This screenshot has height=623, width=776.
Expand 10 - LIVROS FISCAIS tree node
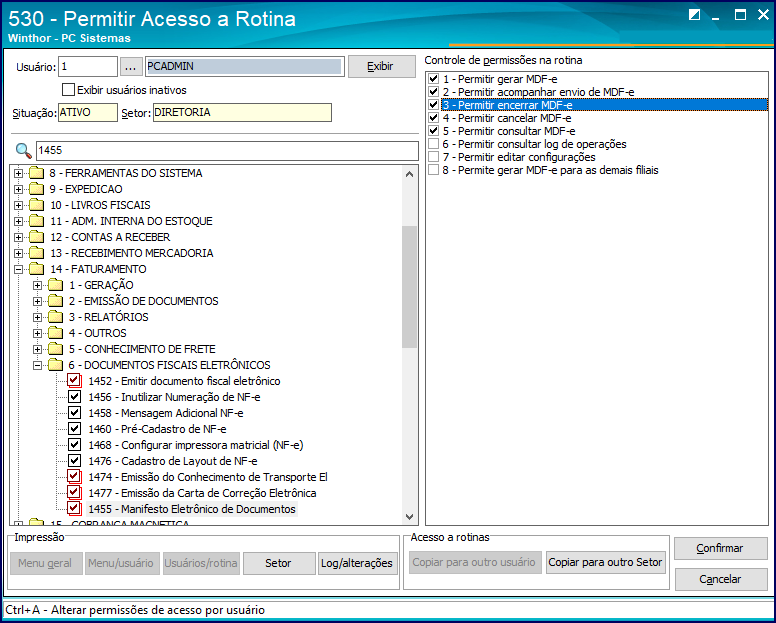point(18,205)
